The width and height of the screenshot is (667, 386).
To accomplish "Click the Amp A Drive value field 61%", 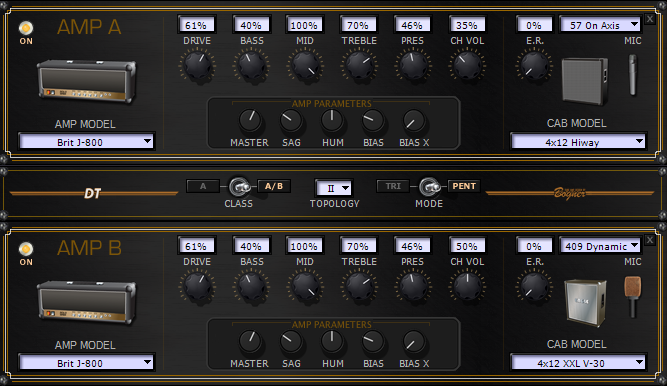I will point(197,25).
